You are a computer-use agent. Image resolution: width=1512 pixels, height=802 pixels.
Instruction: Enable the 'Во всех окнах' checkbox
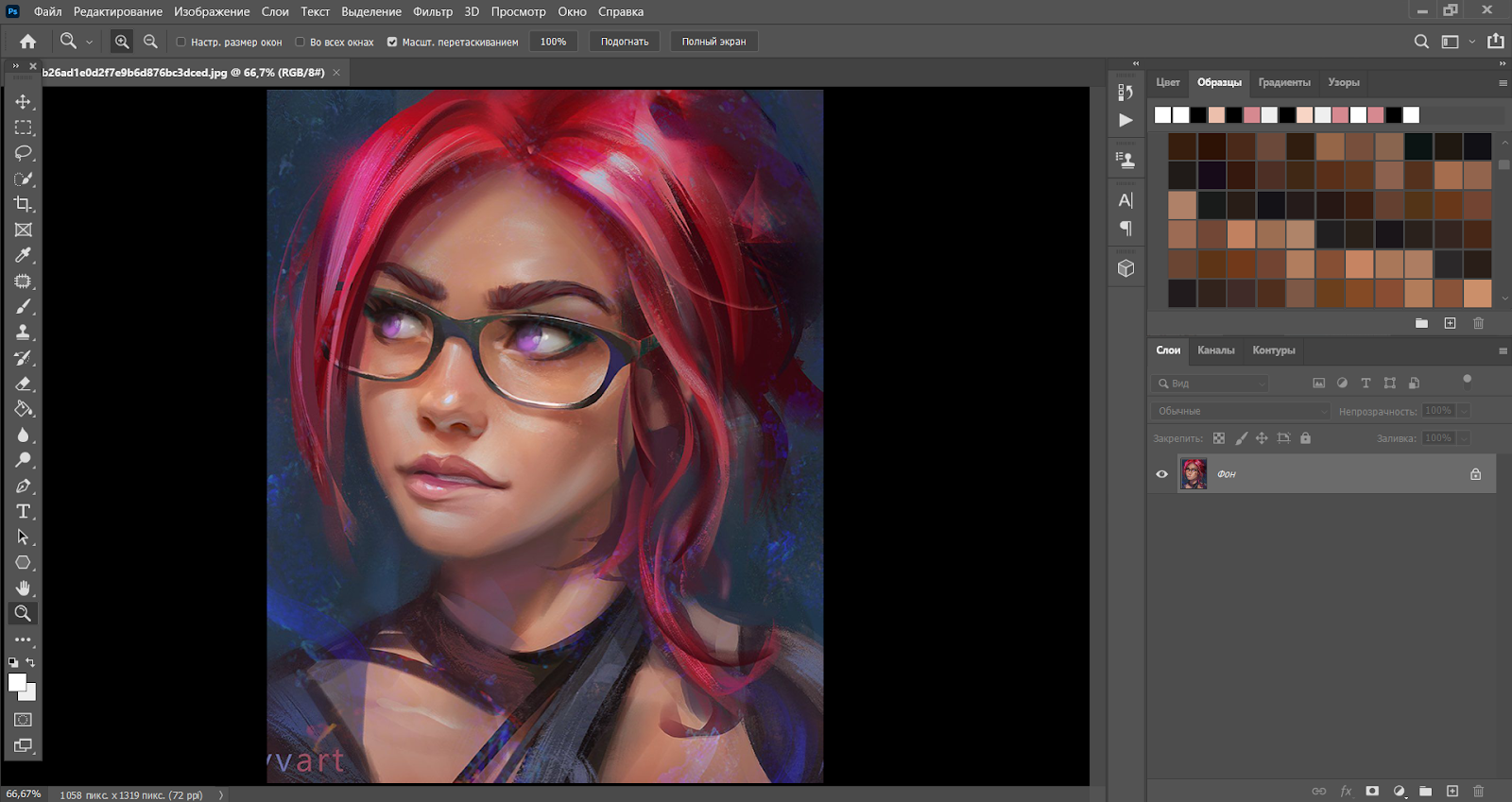click(301, 42)
